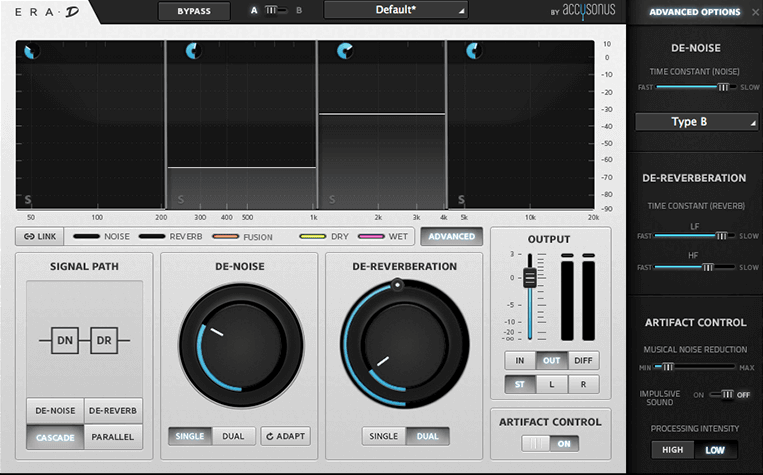Open the Type B noise type dropdown
This screenshot has height=475, width=763.
[696, 122]
